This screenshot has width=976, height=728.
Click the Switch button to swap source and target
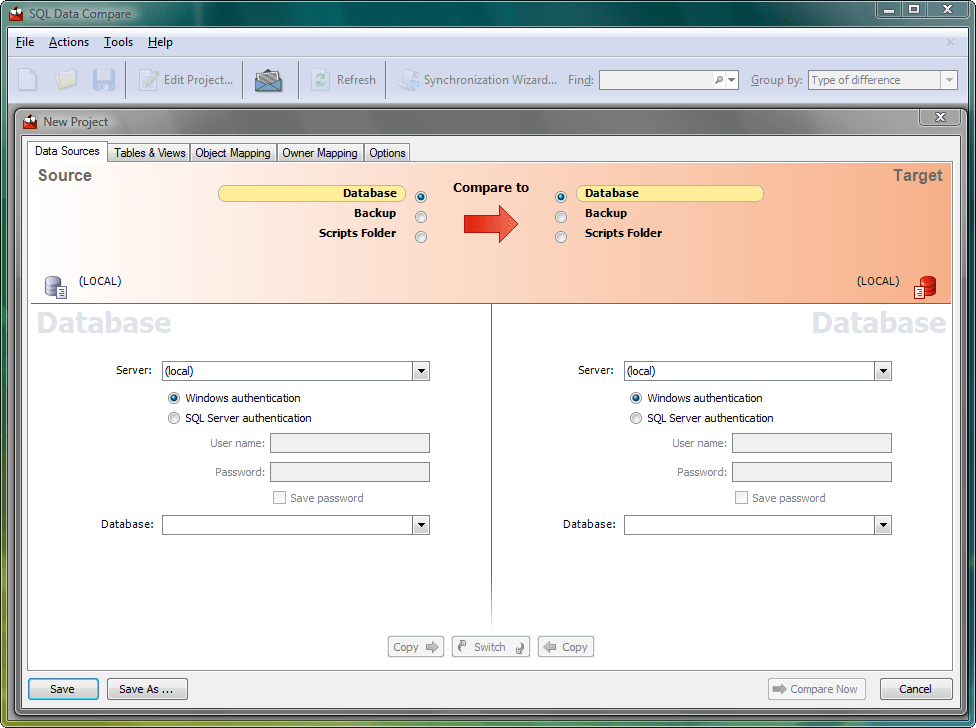tap(490, 646)
